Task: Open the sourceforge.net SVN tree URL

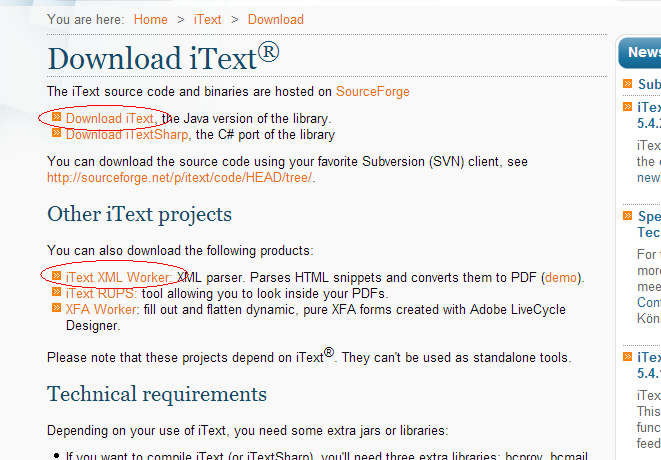Action: [180, 178]
